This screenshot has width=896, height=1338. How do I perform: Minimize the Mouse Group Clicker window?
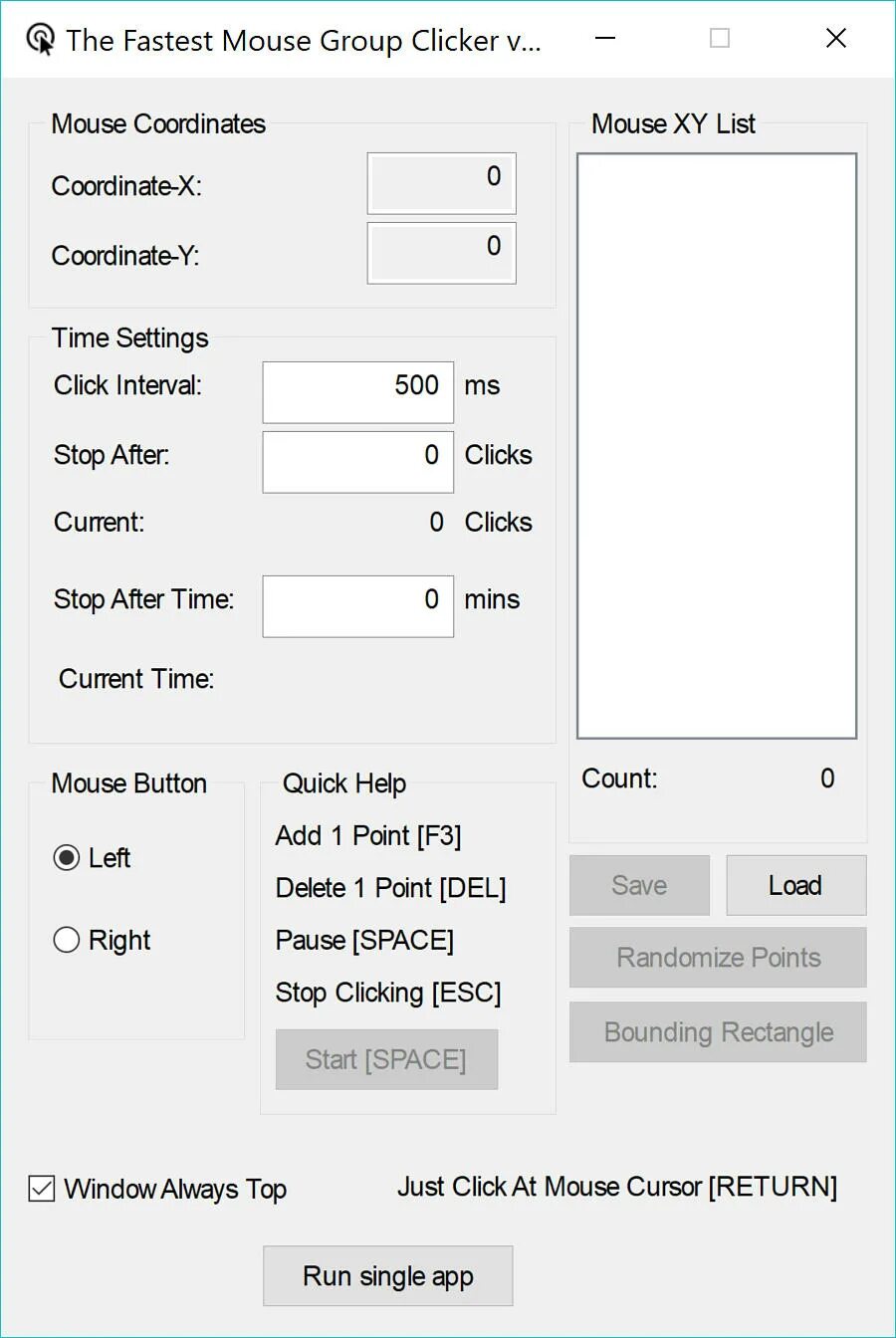604,39
